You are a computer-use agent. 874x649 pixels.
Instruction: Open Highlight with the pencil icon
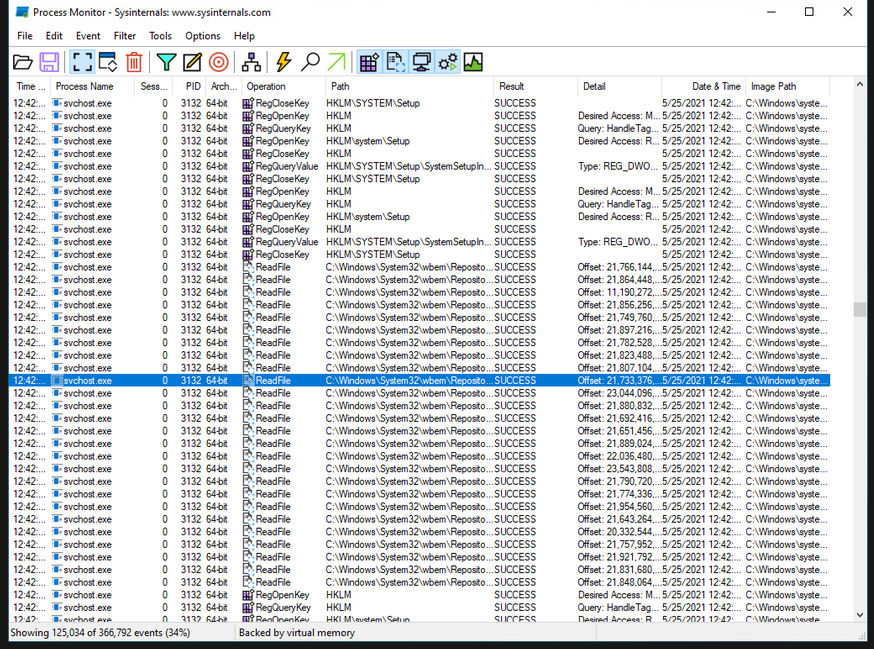point(192,62)
